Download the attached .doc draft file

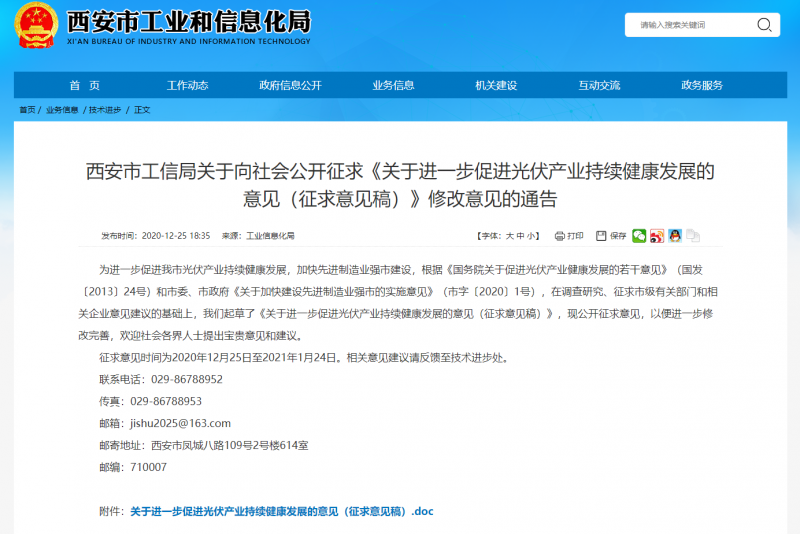point(282,511)
